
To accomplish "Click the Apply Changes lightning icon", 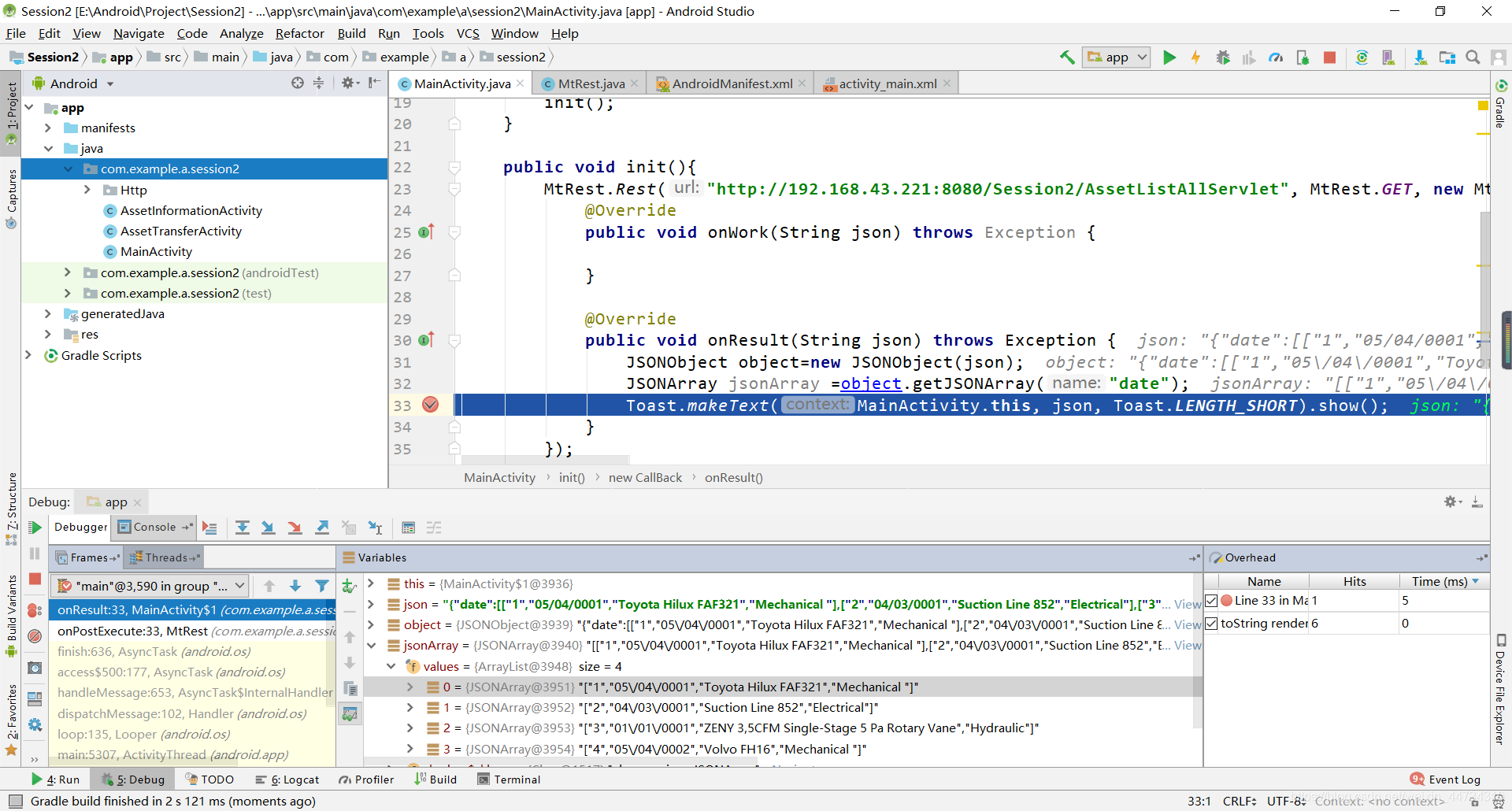I will pos(1195,57).
